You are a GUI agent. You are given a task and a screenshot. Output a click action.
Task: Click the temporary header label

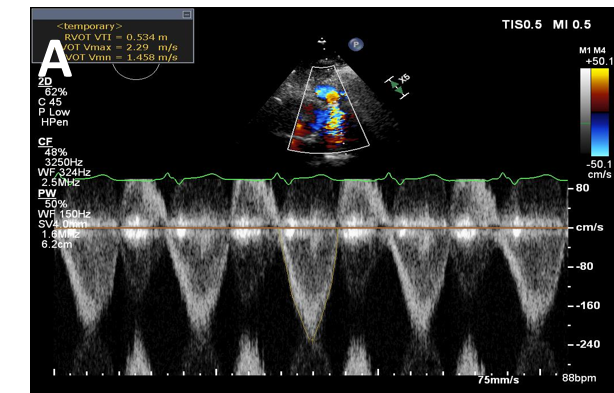point(90,26)
